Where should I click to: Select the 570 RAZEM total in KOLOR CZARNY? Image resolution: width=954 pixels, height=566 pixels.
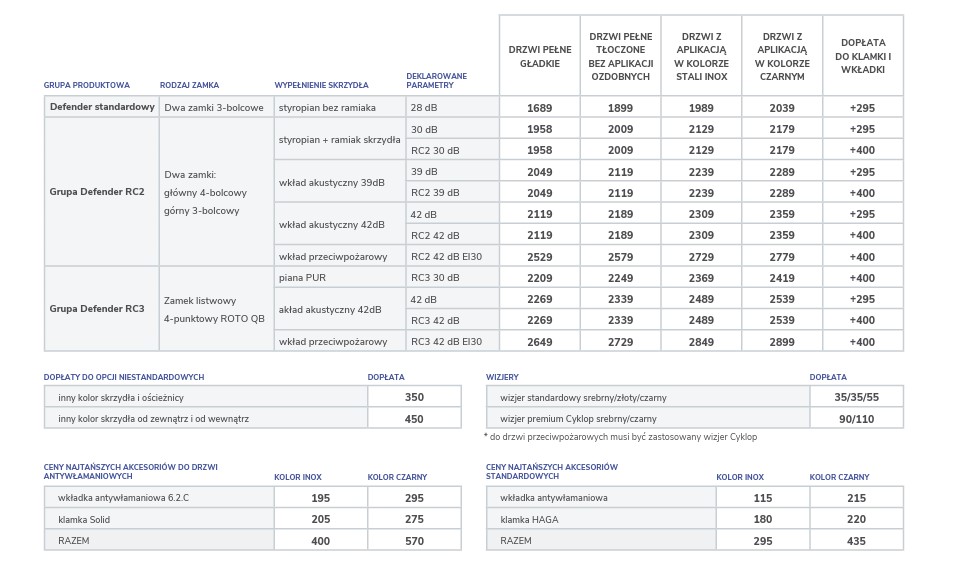point(414,541)
